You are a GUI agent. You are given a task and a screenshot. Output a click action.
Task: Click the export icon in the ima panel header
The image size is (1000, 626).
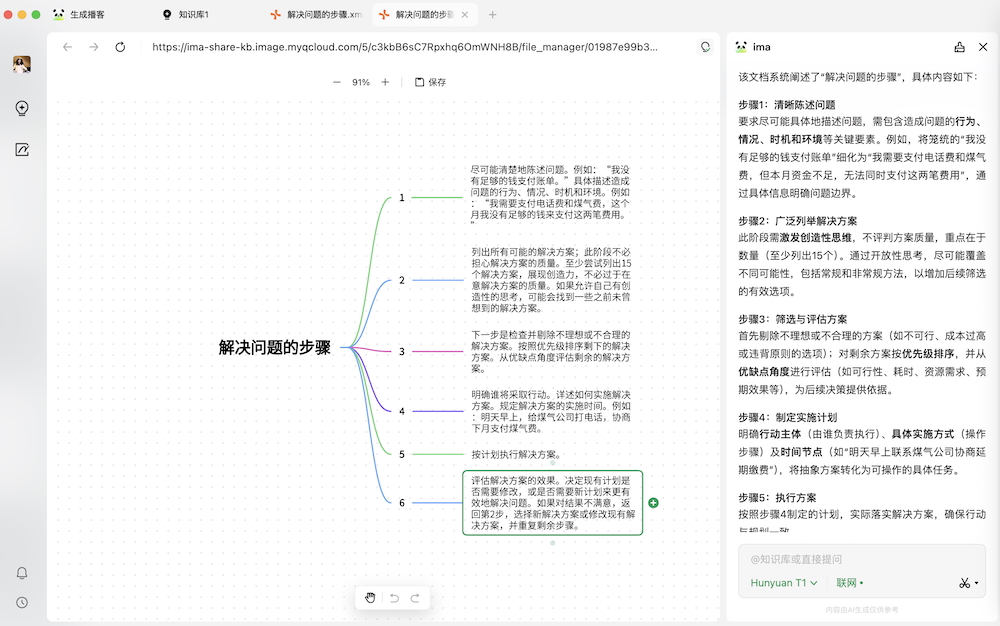[x=959, y=46]
